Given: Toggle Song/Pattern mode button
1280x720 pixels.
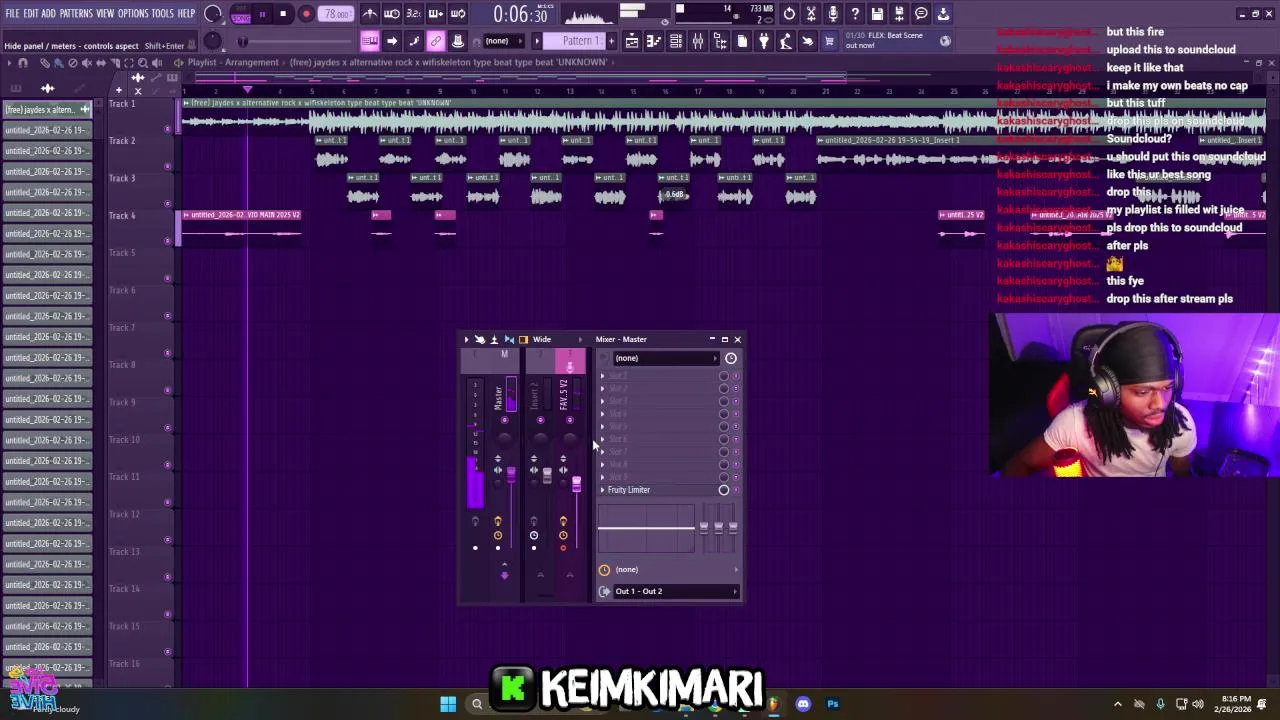Looking at the screenshot, I should (241, 14).
